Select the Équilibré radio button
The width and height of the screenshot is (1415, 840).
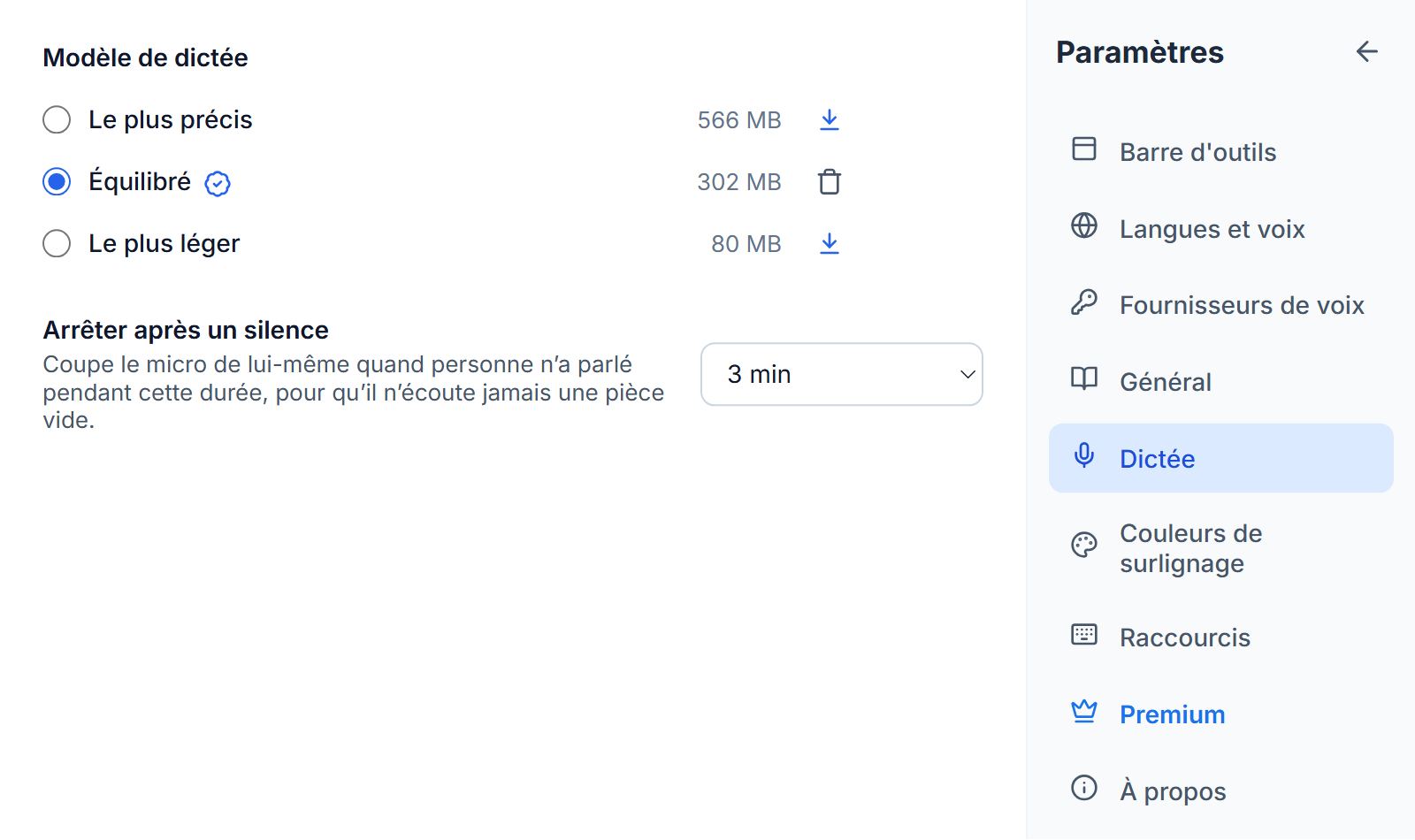[x=57, y=181]
